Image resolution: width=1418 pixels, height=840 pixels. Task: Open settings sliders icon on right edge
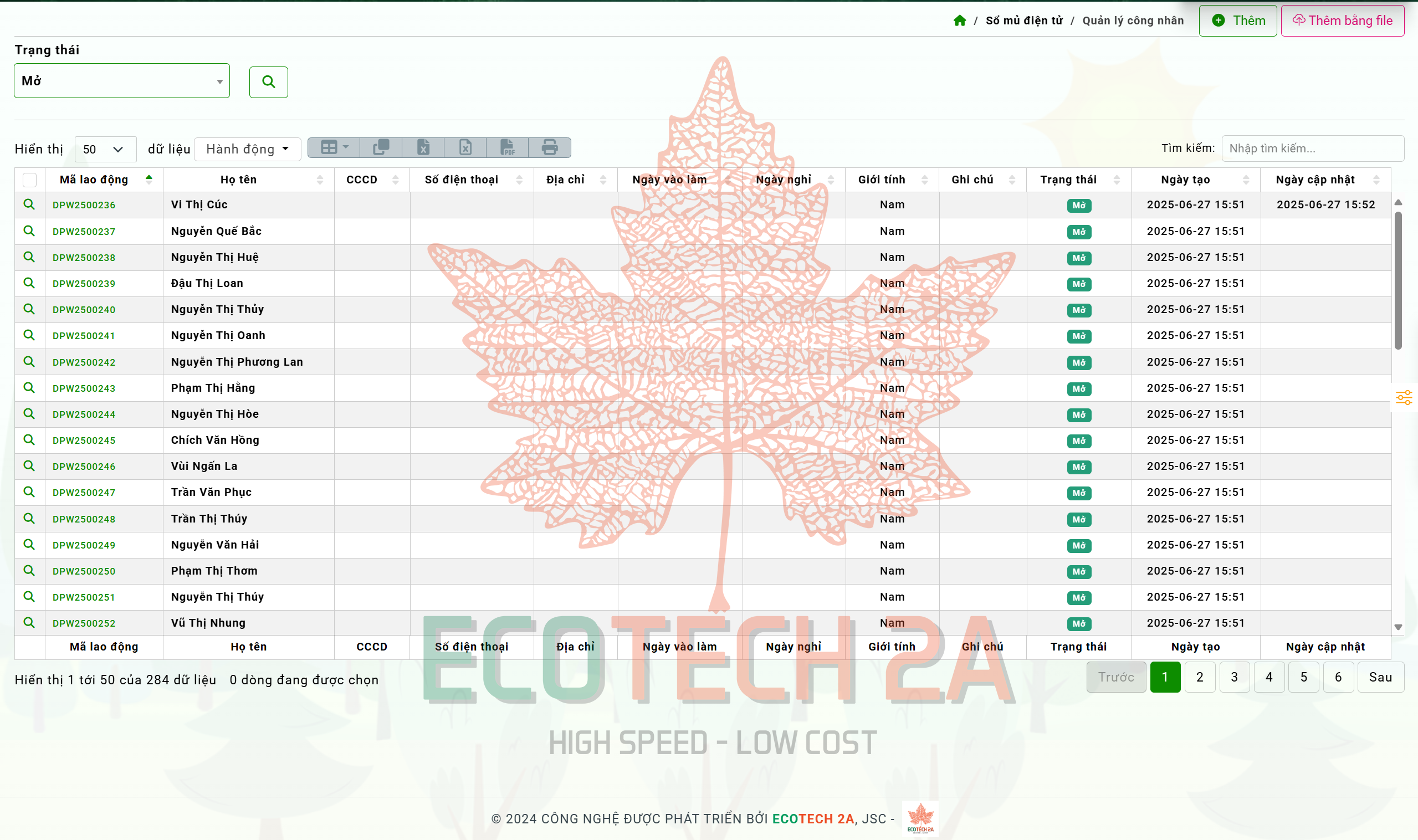pos(1403,398)
